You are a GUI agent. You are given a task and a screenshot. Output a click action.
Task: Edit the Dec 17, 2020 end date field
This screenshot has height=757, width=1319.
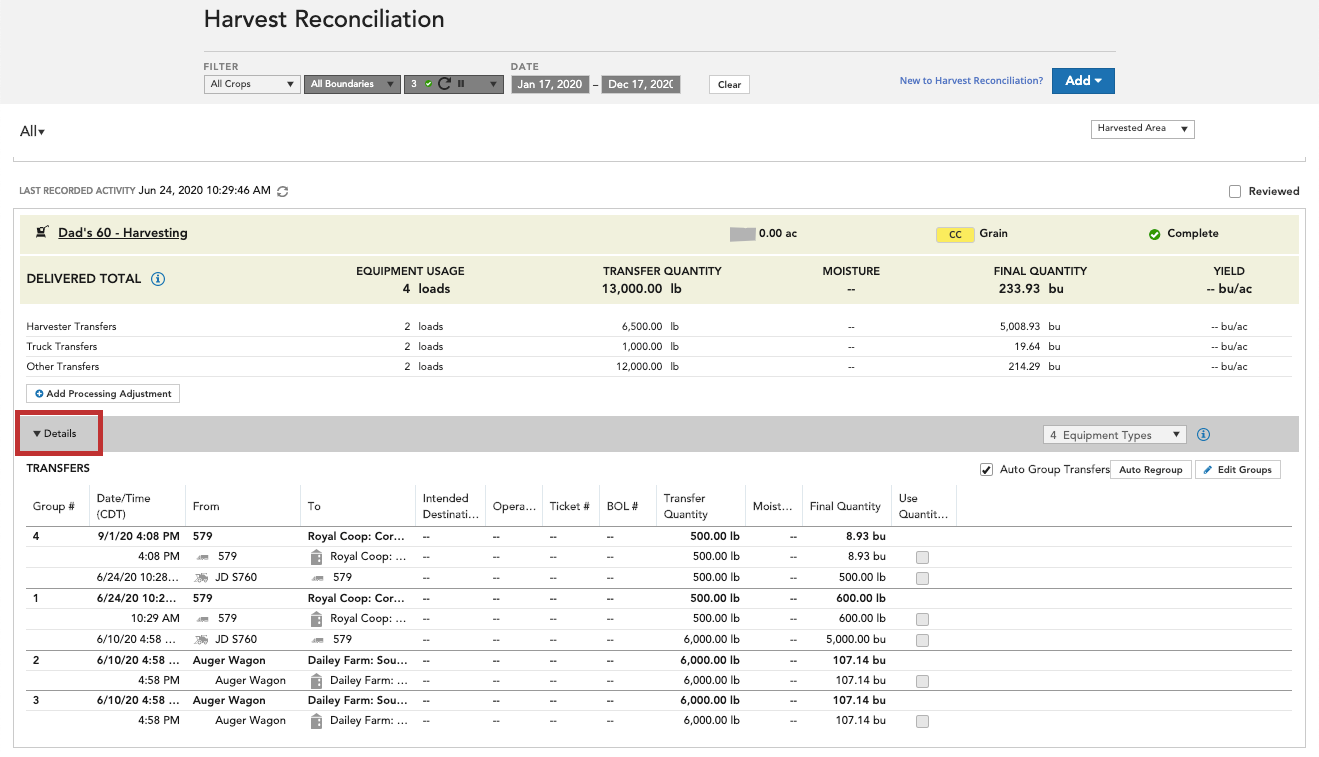(x=641, y=84)
